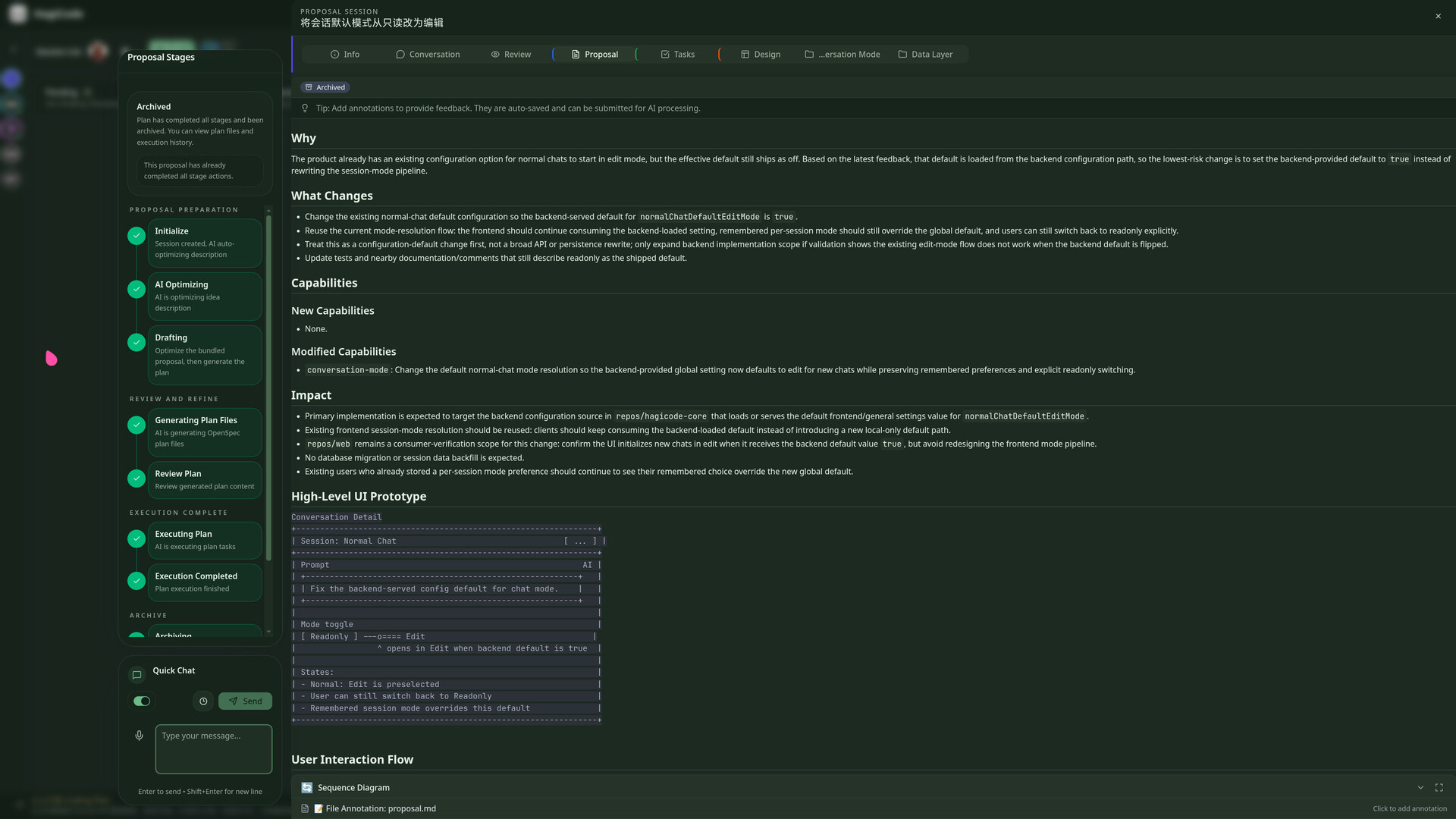Focus the Type your message field
Viewport: 1456px width, 819px height.
click(x=214, y=749)
